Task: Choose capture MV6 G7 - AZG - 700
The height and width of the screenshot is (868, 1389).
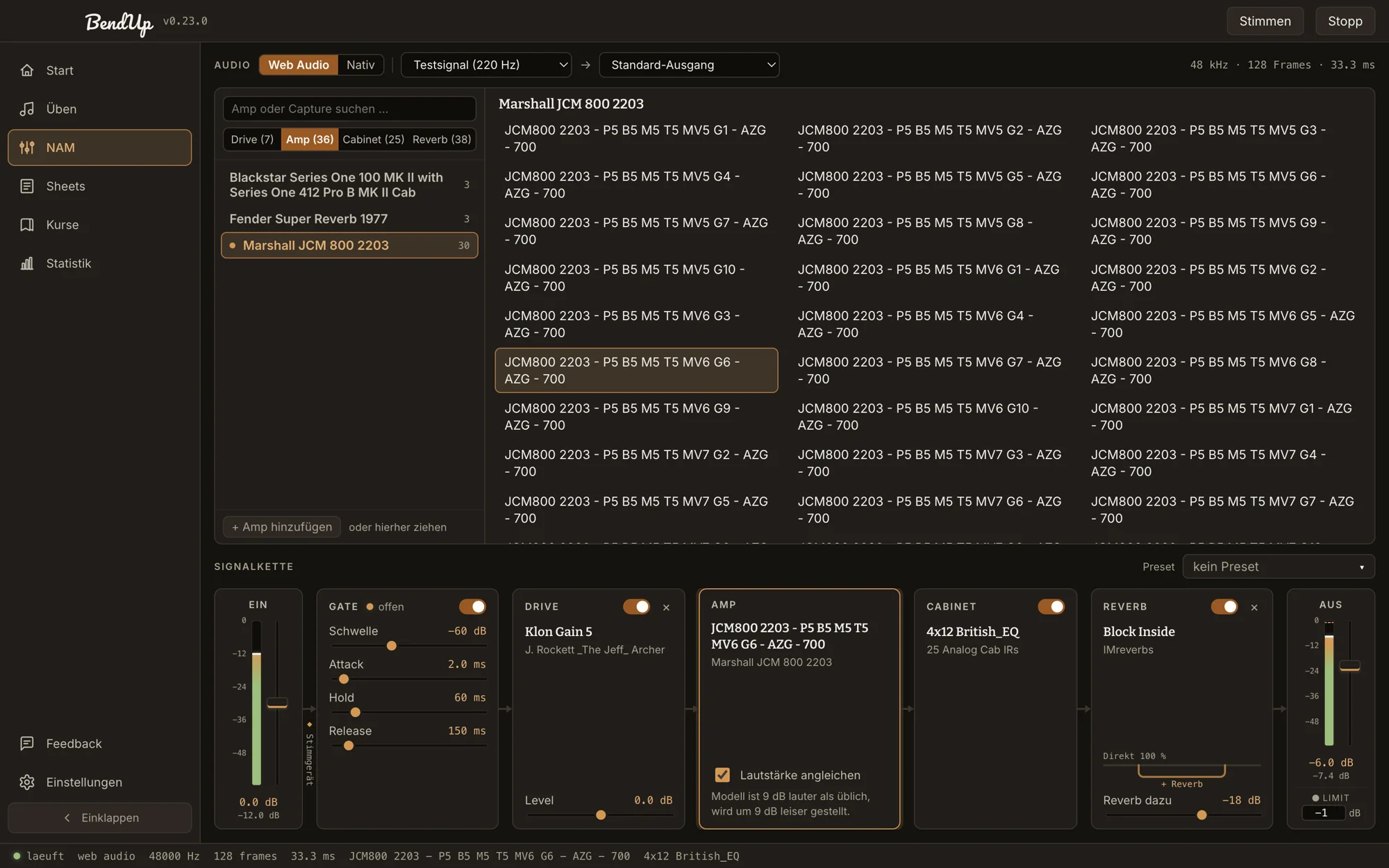Action: [x=929, y=370]
